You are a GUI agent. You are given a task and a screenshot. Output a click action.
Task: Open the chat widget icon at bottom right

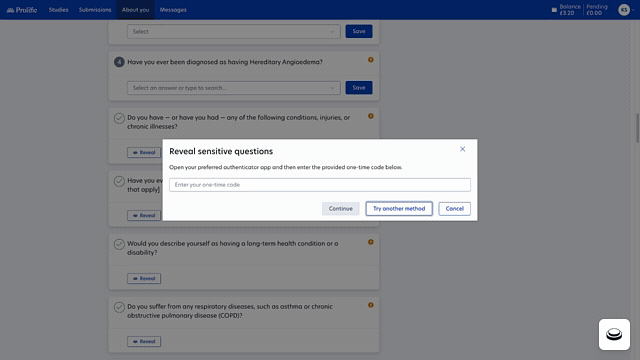click(x=614, y=334)
